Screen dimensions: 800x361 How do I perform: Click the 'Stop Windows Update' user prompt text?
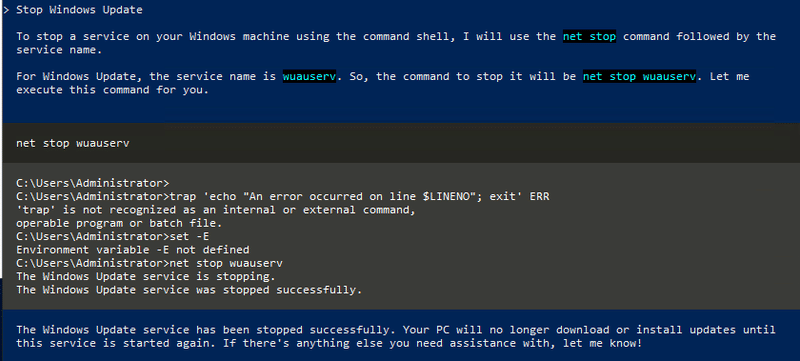79,10
